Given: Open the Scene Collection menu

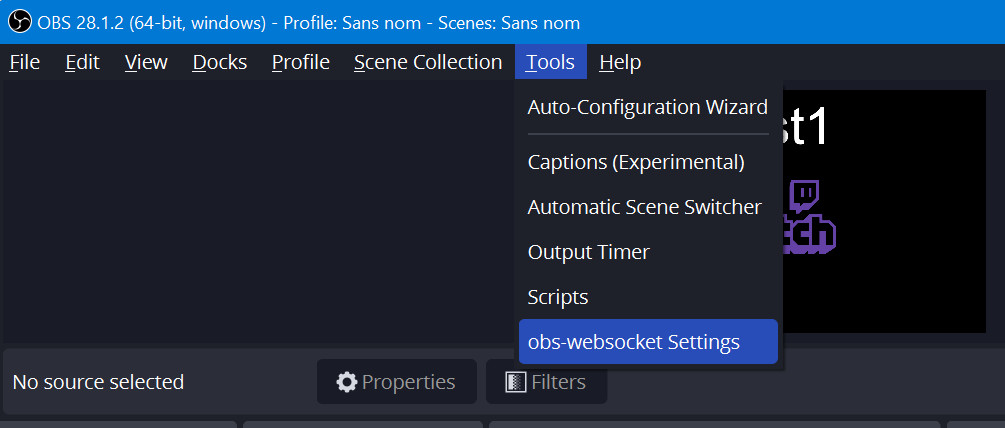Looking at the screenshot, I should point(428,62).
